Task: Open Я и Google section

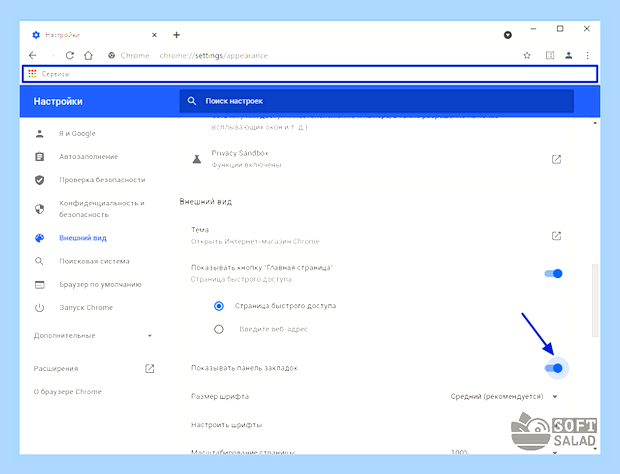Action: (x=77, y=134)
